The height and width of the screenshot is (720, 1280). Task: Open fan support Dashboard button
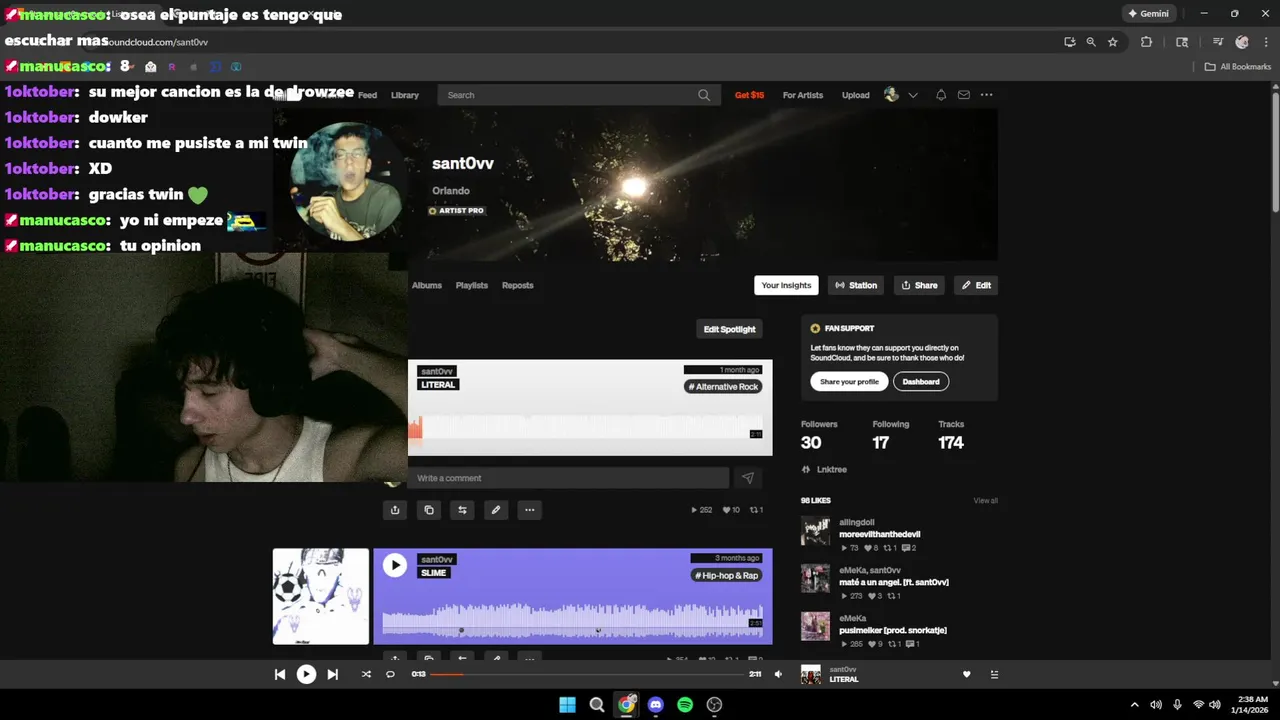click(x=921, y=381)
